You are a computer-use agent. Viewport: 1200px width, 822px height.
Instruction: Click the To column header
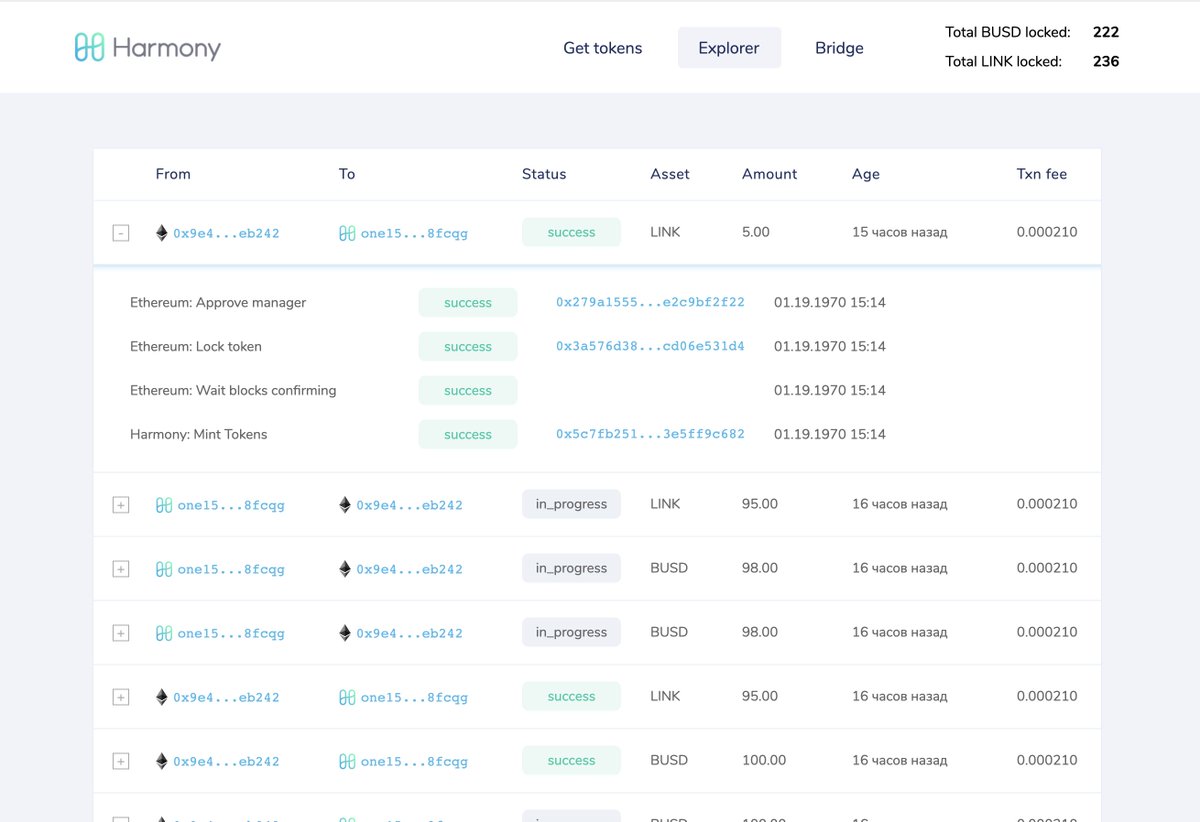347,174
